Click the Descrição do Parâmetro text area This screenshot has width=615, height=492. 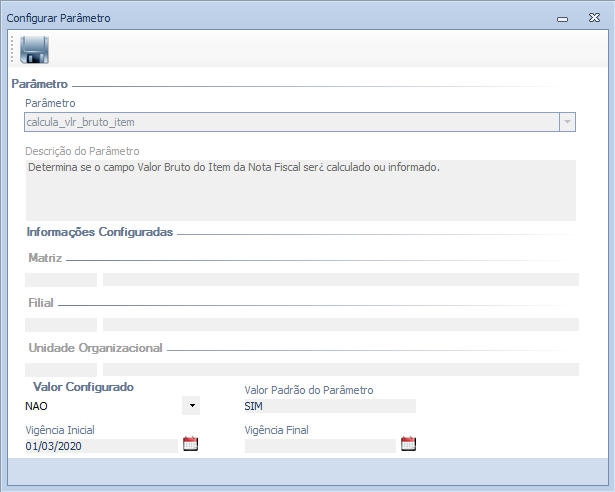[x=300, y=190]
